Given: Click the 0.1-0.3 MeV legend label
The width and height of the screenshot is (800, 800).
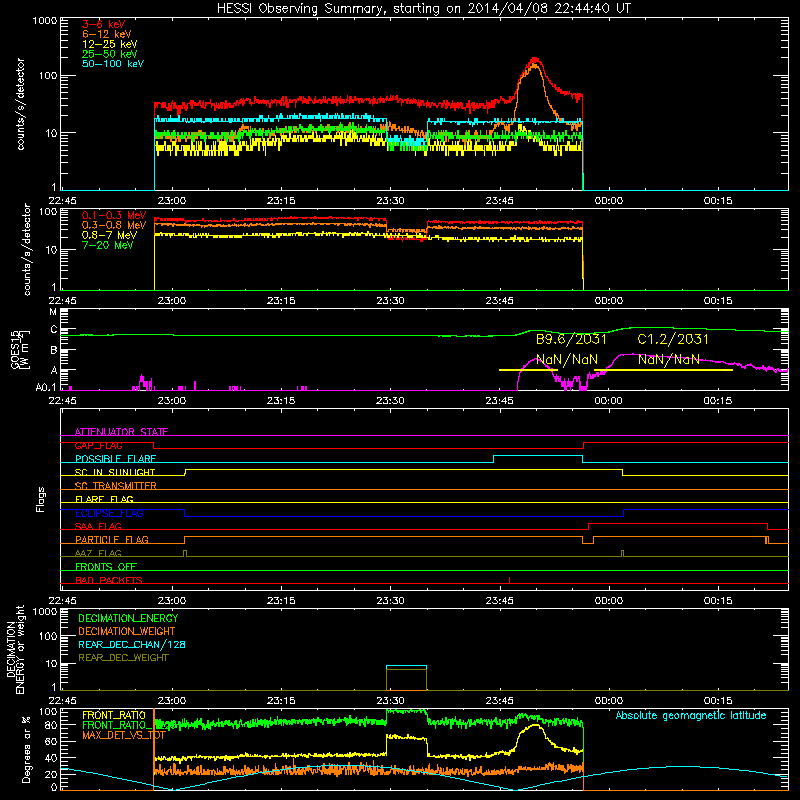Looking at the screenshot, I should tap(114, 215).
